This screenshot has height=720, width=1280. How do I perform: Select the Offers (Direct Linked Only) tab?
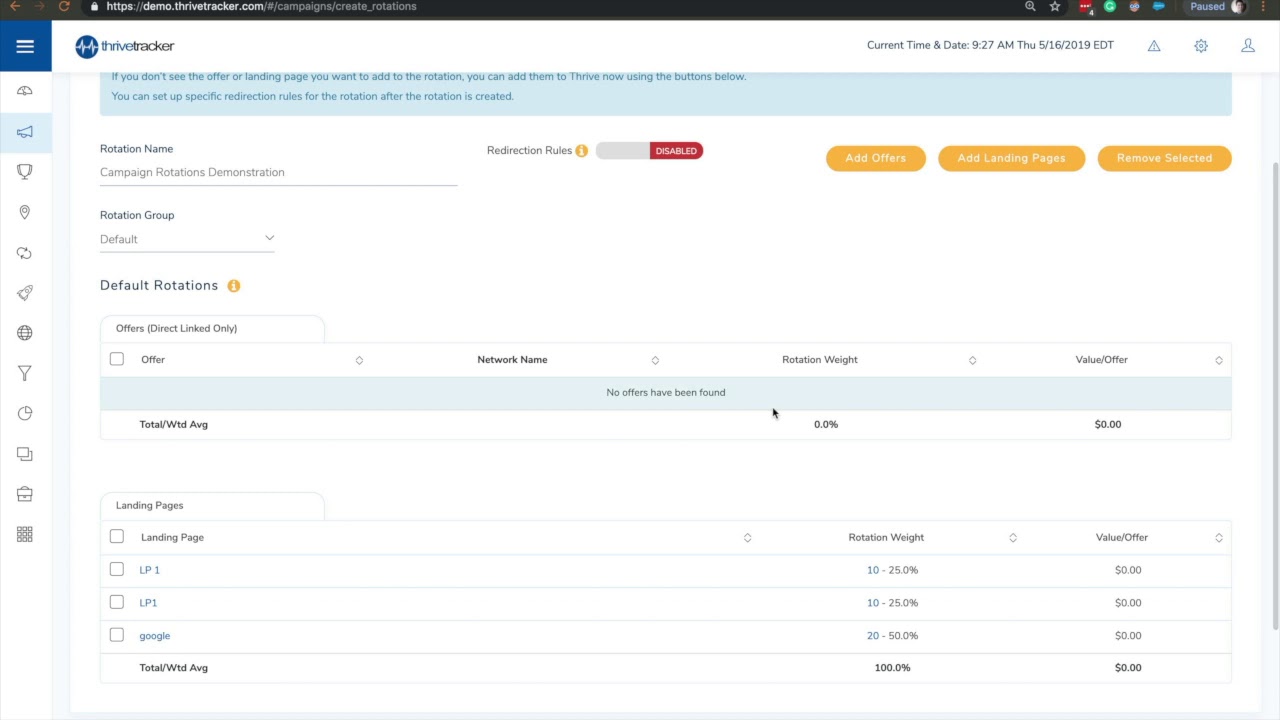(x=212, y=328)
